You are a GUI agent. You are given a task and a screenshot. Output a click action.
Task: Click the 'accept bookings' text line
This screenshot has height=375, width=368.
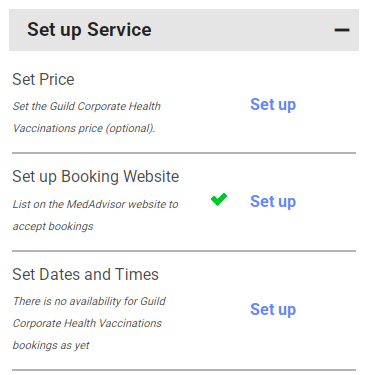pos(53,226)
